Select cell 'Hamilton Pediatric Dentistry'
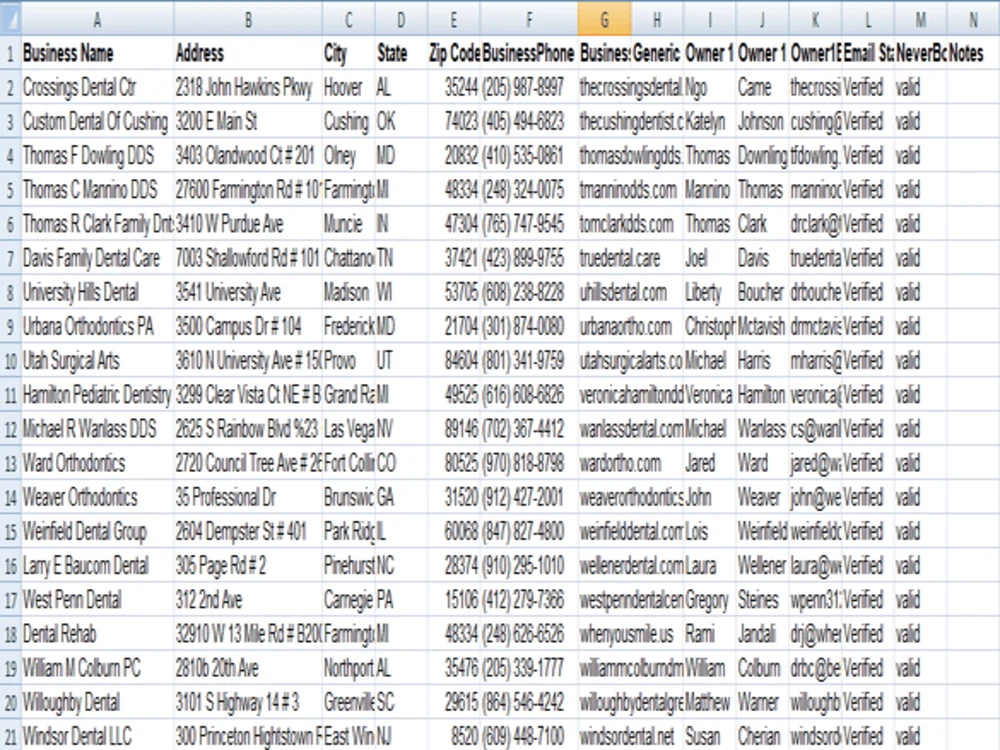Viewport: 1000px width, 750px height. coord(97,395)
